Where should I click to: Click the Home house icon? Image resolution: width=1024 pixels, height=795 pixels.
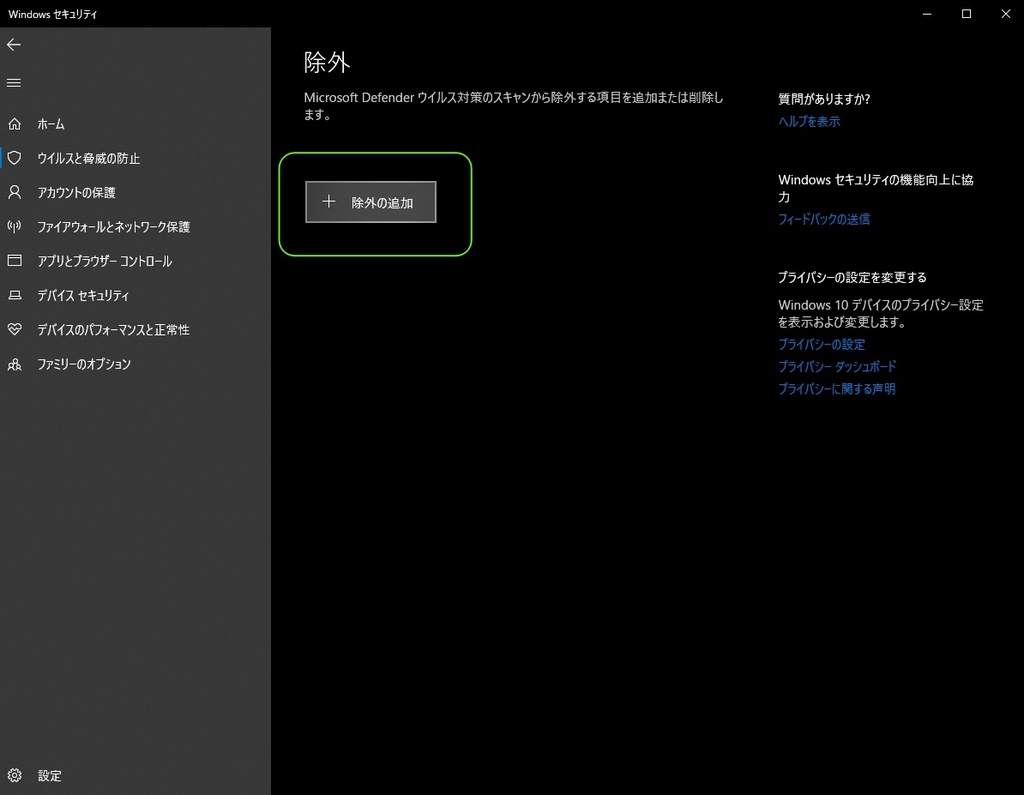[x=14, y=124]
